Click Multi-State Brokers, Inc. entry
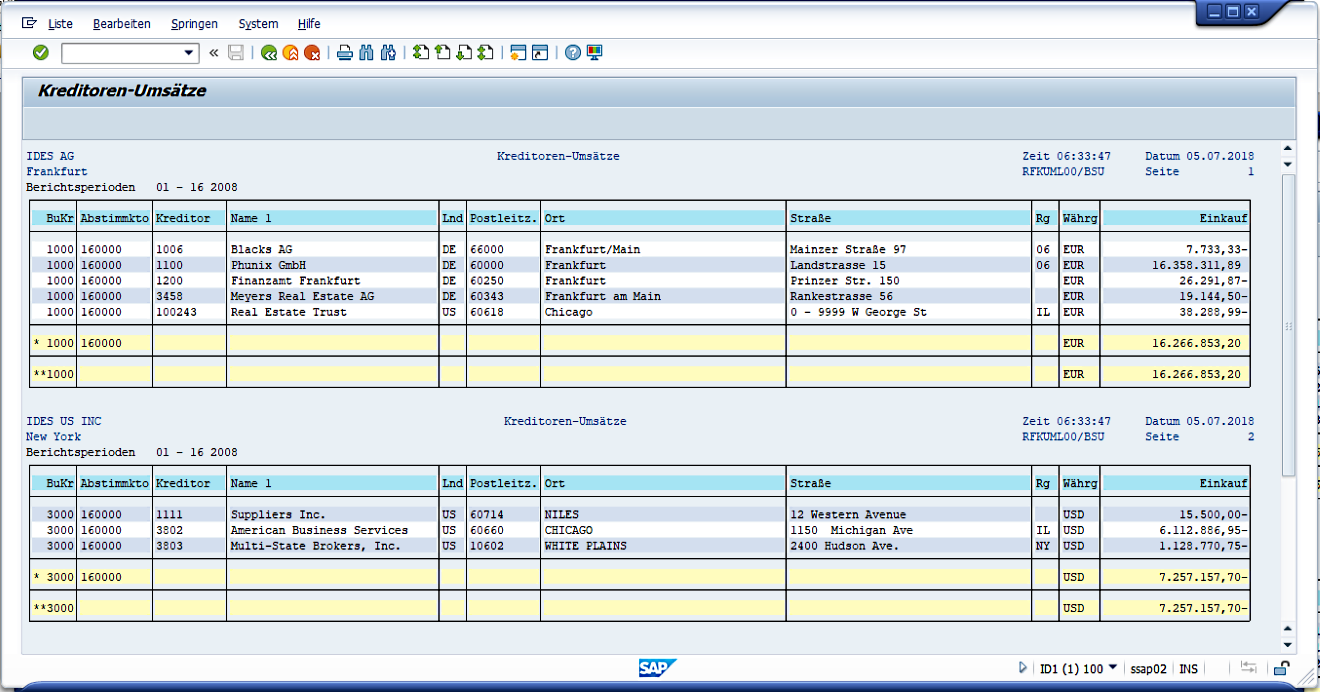Image resolution: width=1320 pixels, height=692 pixels. pyautogui.click(x=316, y=546)
